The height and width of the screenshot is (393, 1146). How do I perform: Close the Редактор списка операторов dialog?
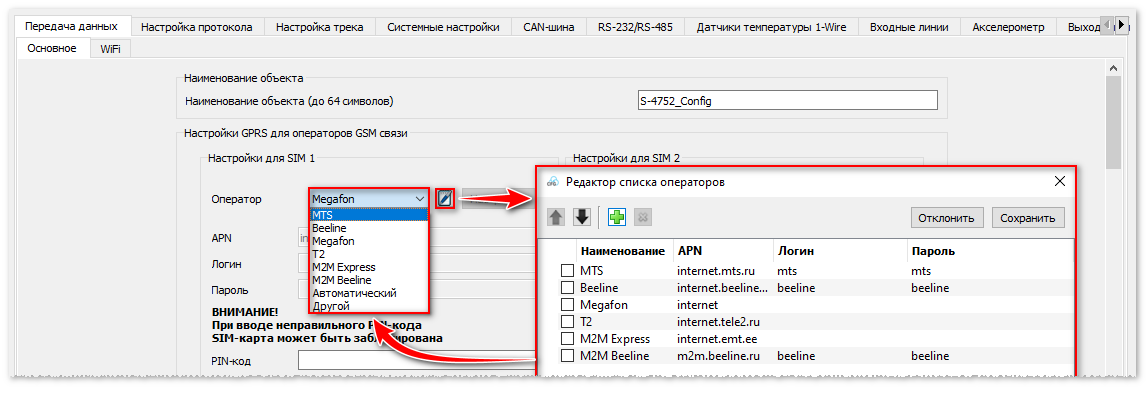point(1059,182)
